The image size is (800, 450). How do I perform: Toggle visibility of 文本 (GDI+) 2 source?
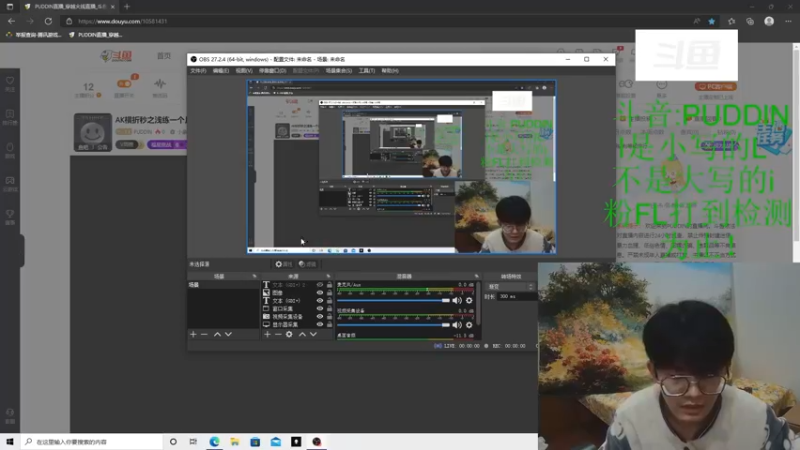pos(320,285)
